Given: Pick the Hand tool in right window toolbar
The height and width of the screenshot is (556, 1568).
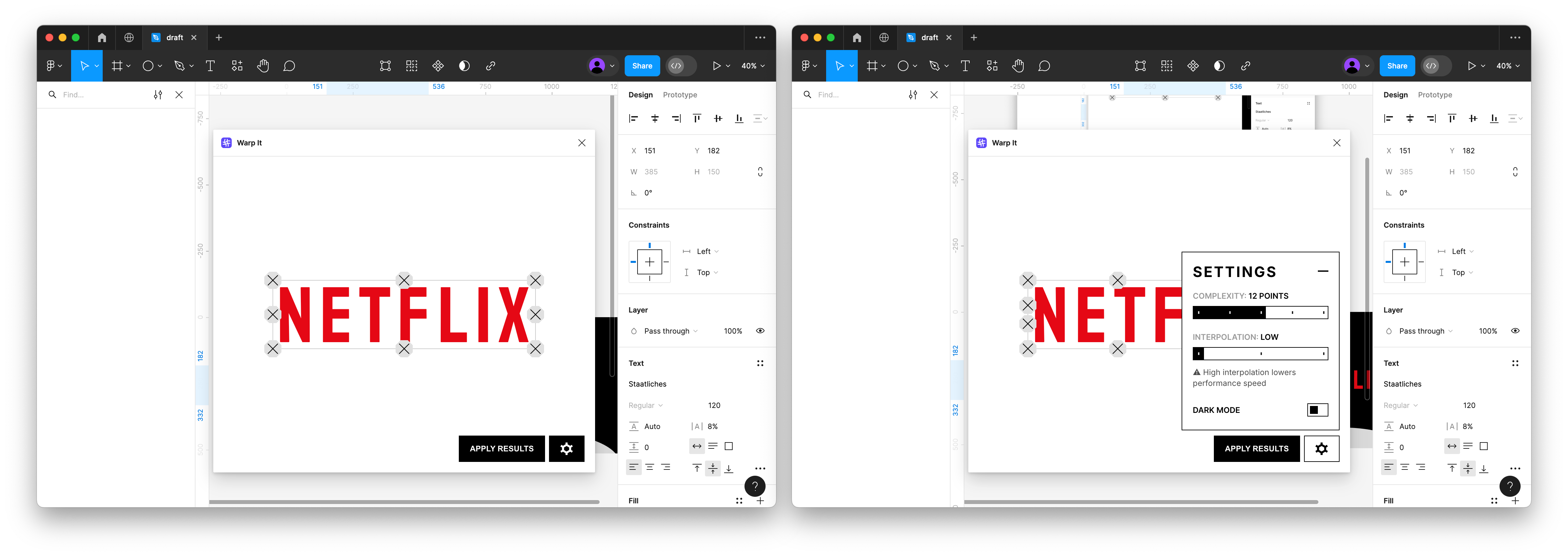Looking at the screenshot, I should pos(1018,66).
